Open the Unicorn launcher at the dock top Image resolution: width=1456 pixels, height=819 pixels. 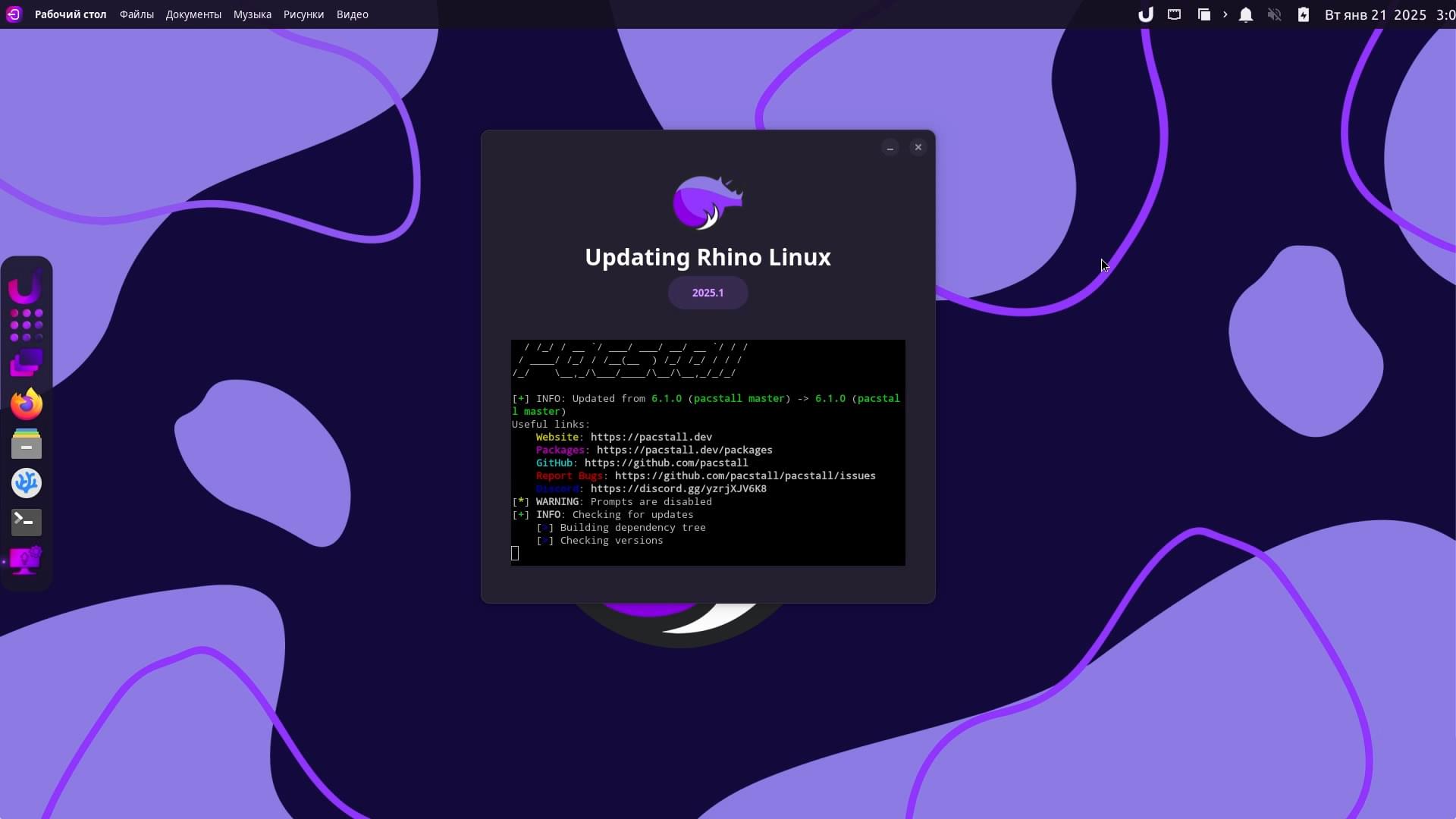point(25,286)
